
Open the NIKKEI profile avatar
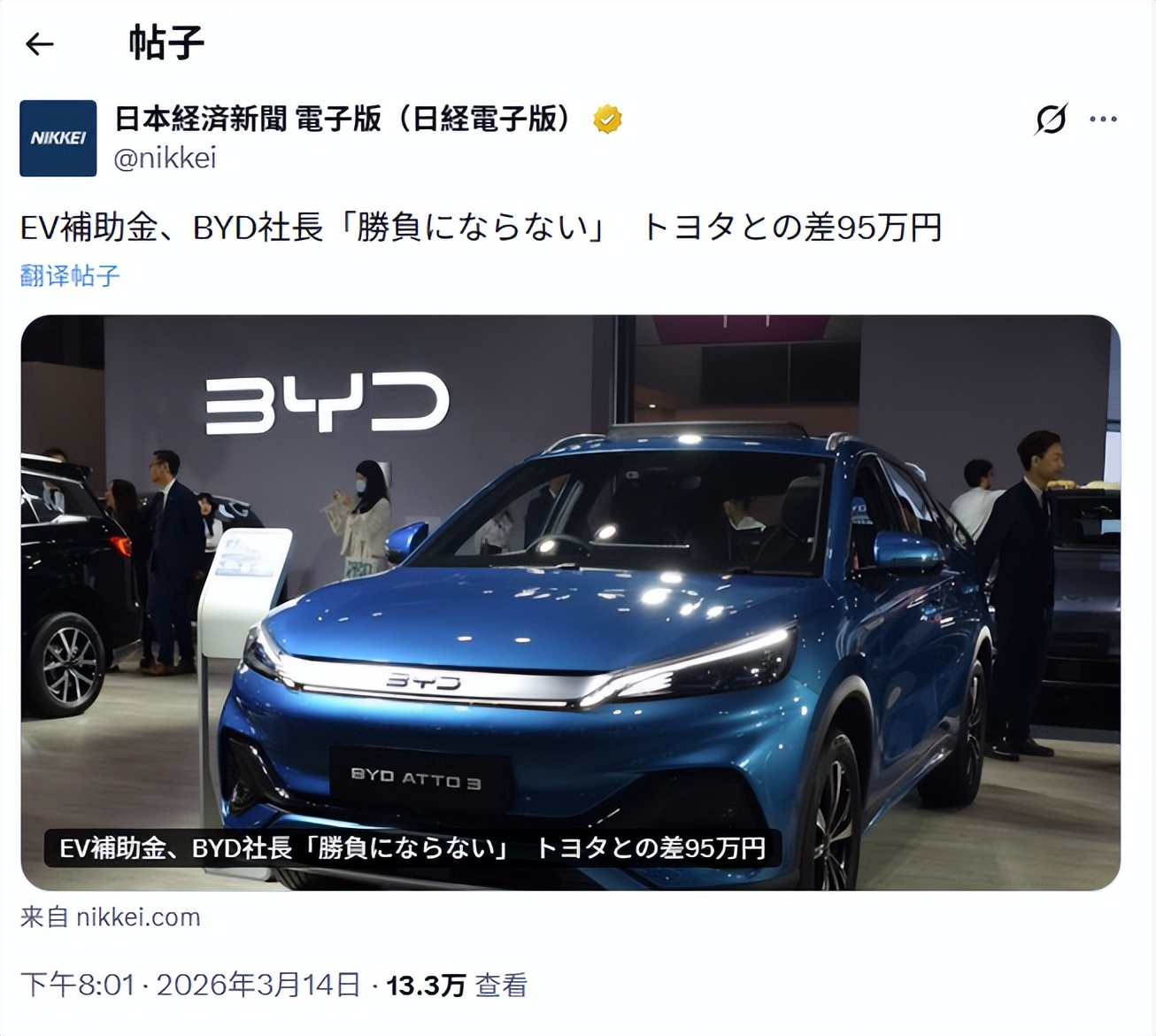tap(58, 138)
